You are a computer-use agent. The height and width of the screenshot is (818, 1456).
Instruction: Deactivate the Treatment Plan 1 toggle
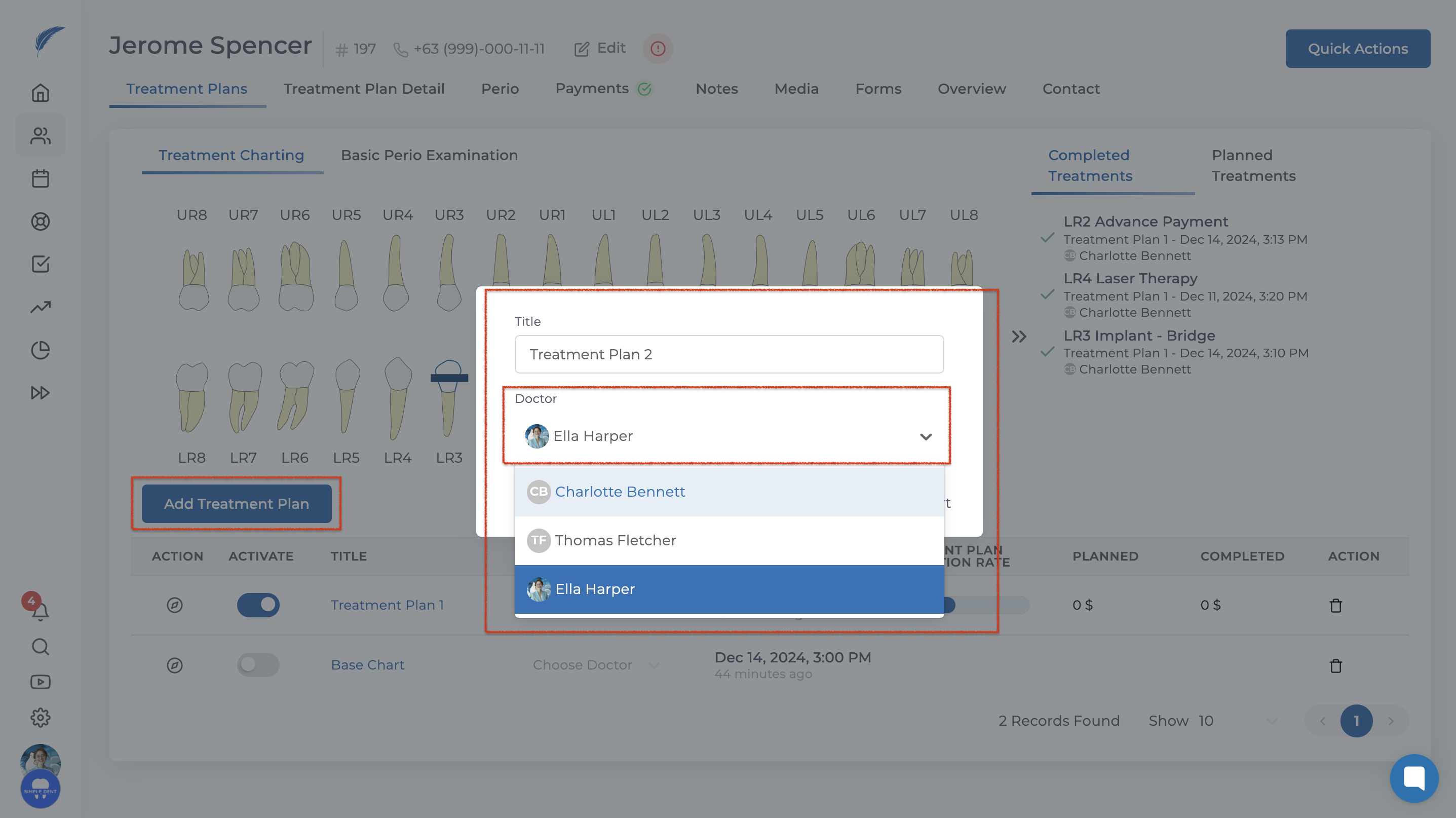pos(258,605)
